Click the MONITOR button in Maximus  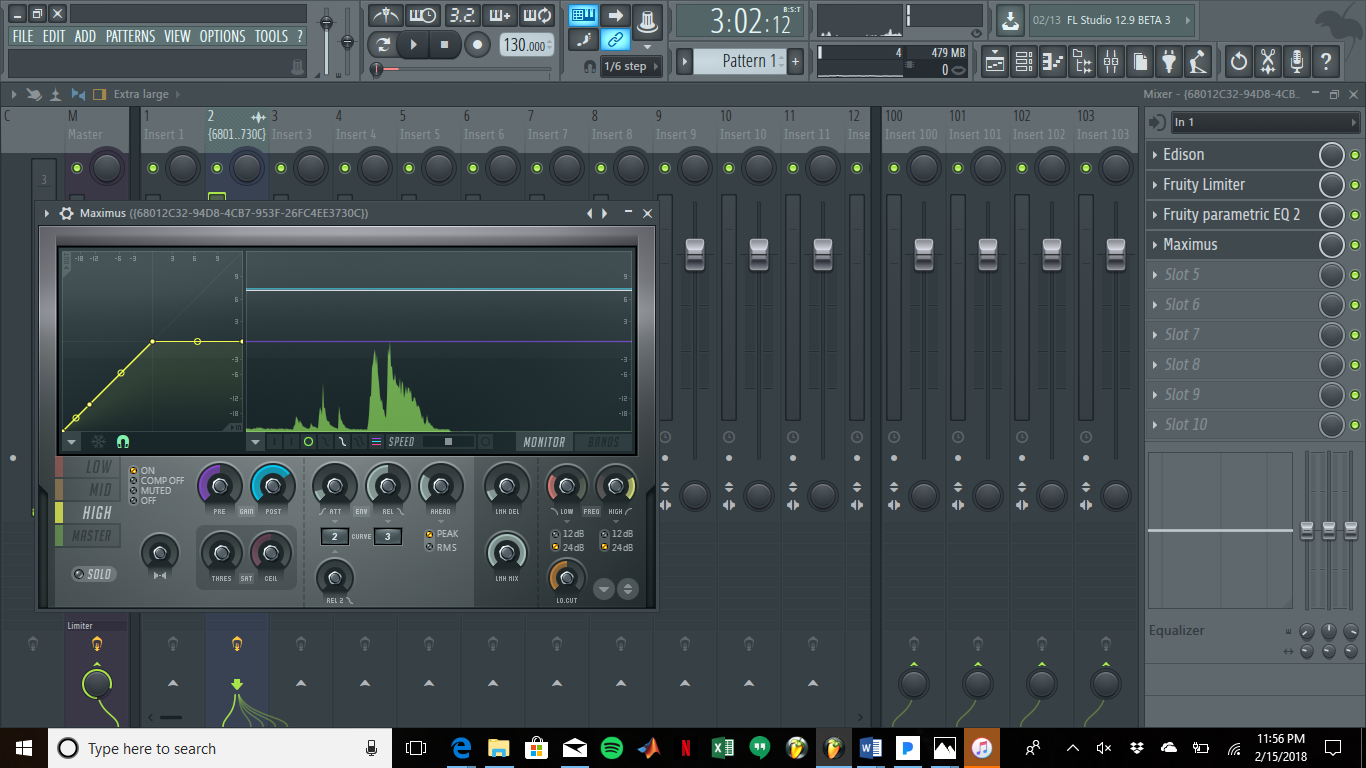544,441
